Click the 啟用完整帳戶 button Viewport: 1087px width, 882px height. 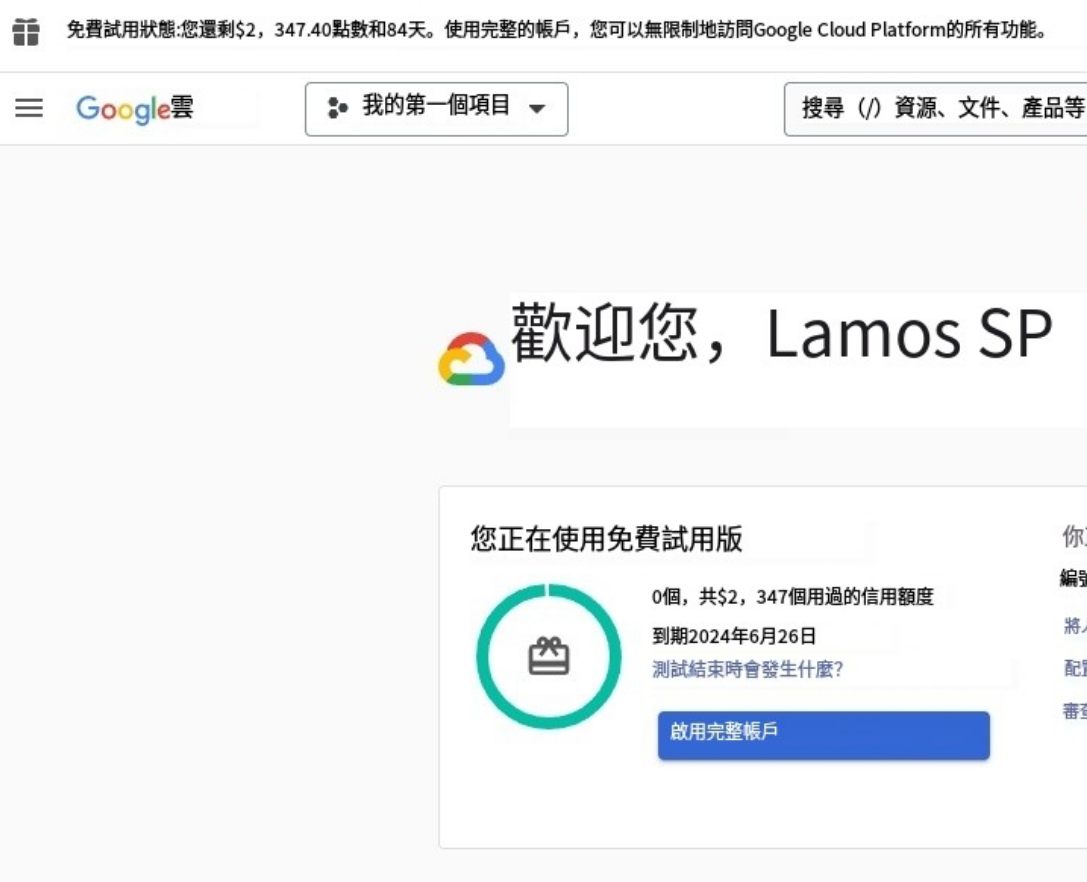click(x=824, y=735)
